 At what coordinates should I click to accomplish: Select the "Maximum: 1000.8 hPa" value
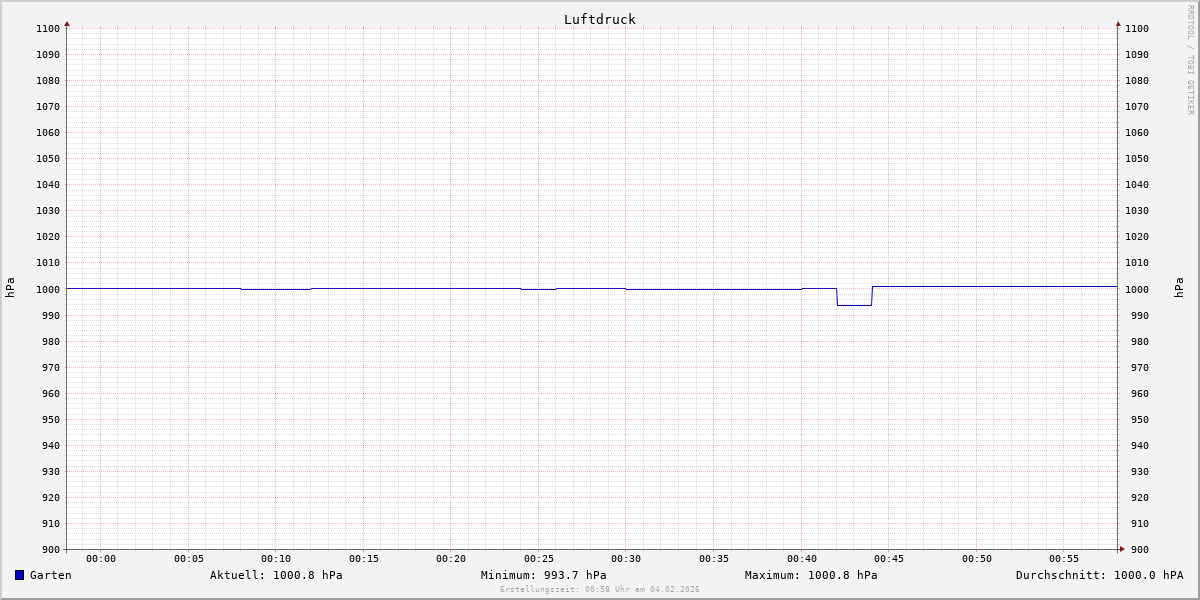811,575
